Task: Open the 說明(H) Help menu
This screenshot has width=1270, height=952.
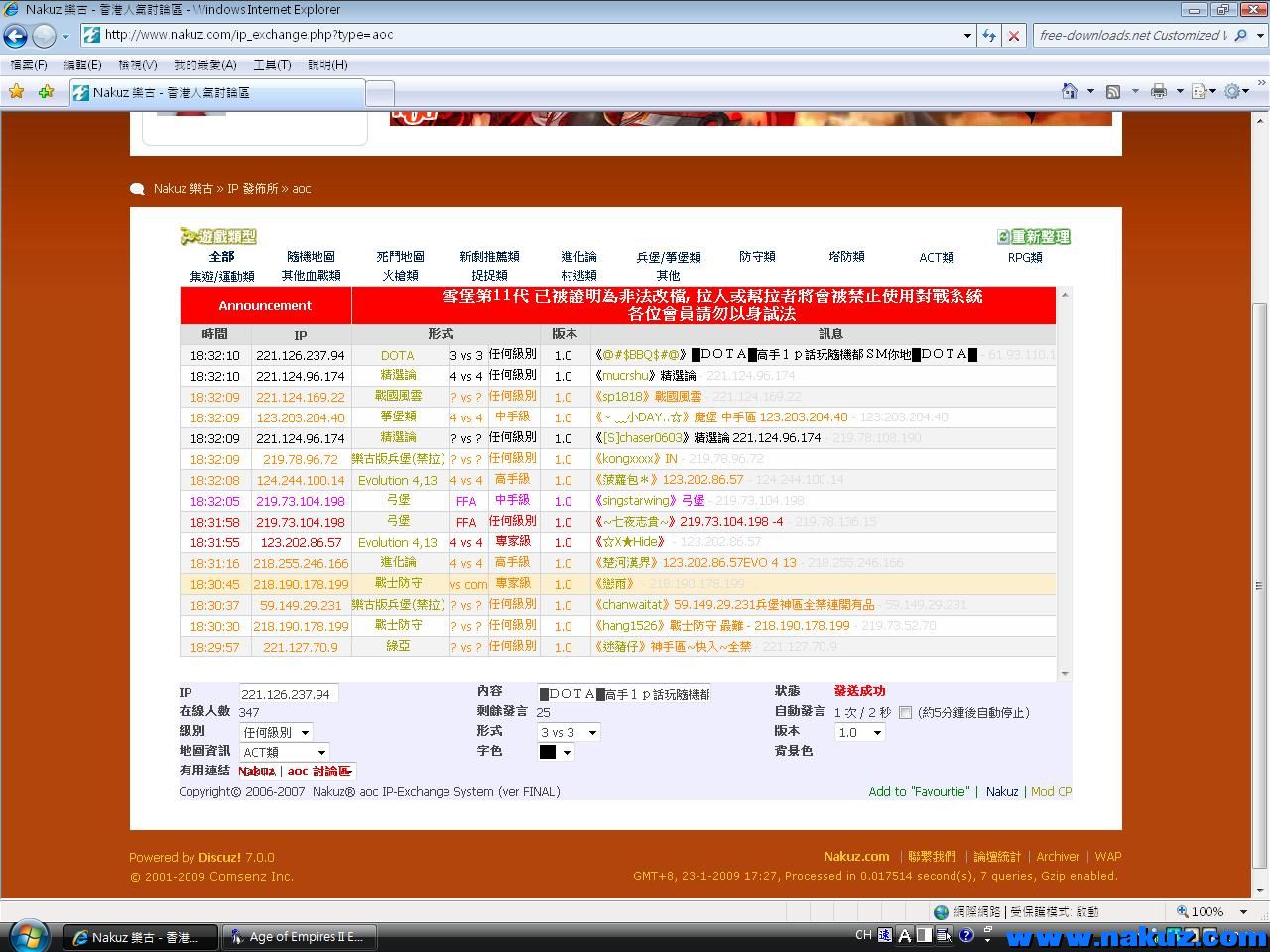Action: tap(327, 65)
